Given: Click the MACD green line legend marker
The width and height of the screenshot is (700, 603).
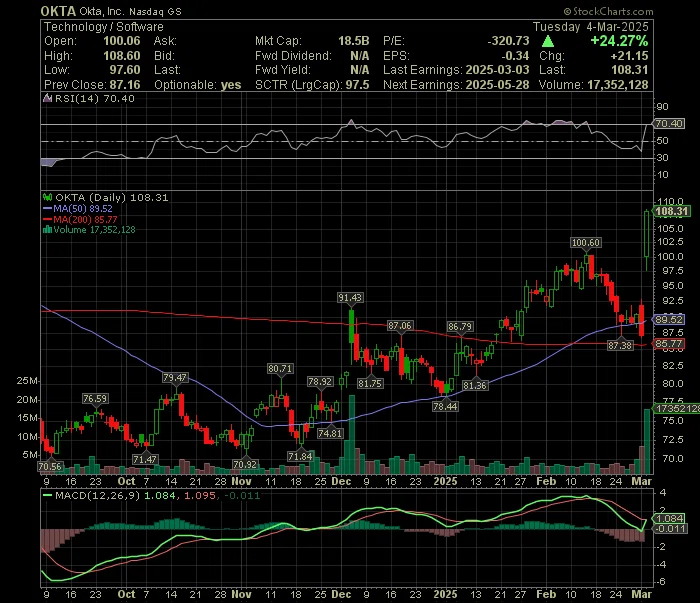Looking at the screenshot, I should (47, 495).
